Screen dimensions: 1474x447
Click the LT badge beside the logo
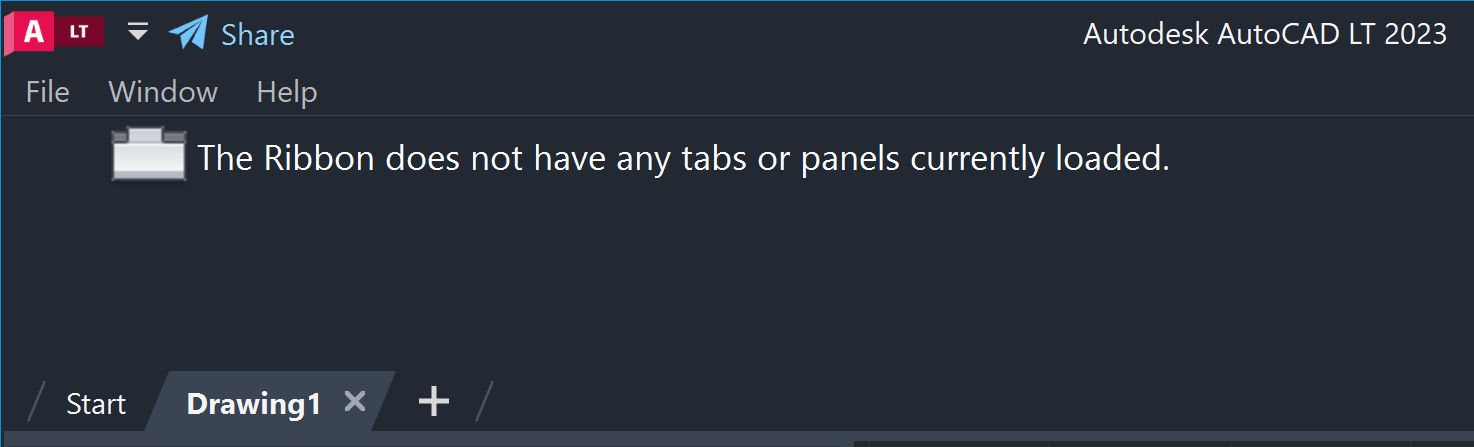click(79, 32)
